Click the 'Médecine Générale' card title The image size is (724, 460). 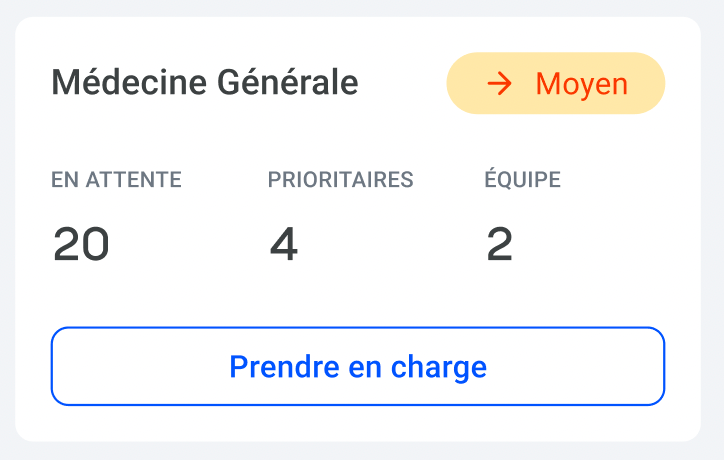[x=204, y=83]
